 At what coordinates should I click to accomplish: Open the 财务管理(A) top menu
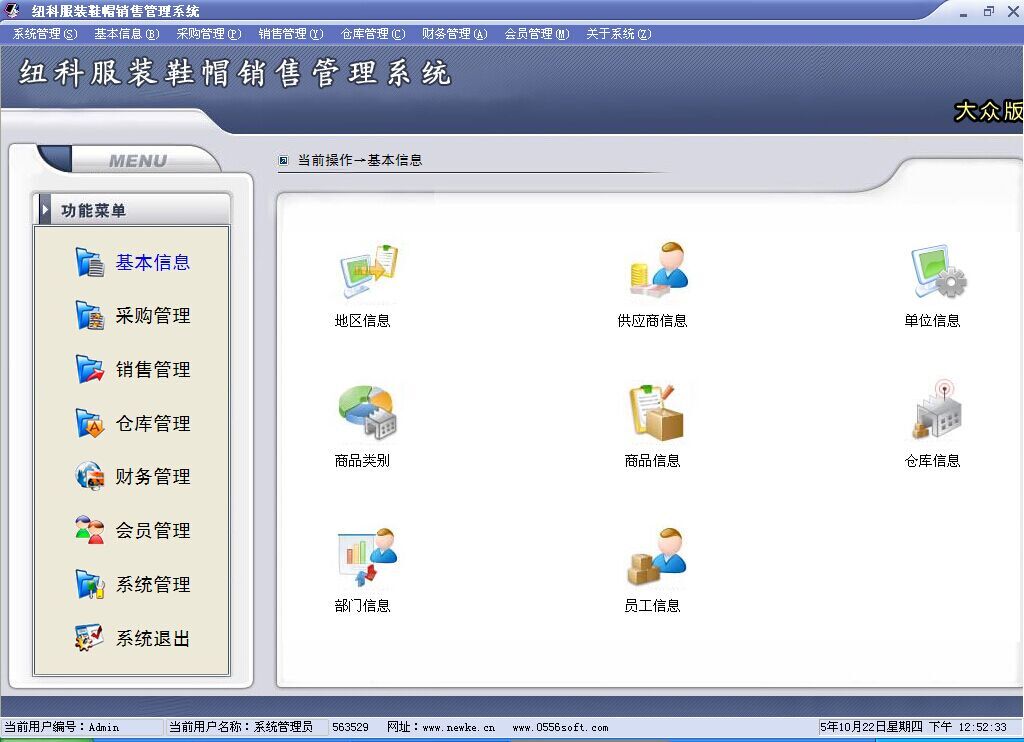pyautogui.click(x=455, y=34)
